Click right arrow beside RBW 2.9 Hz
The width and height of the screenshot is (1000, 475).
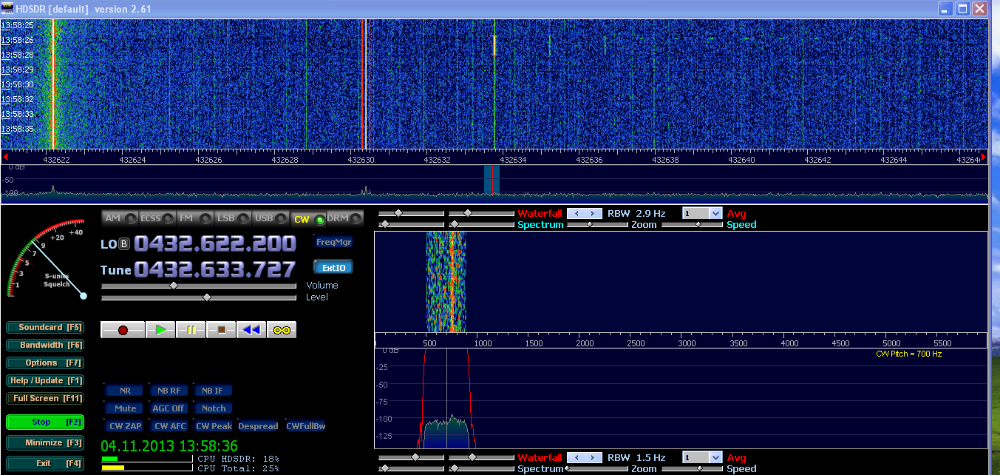tap(592, 214)
